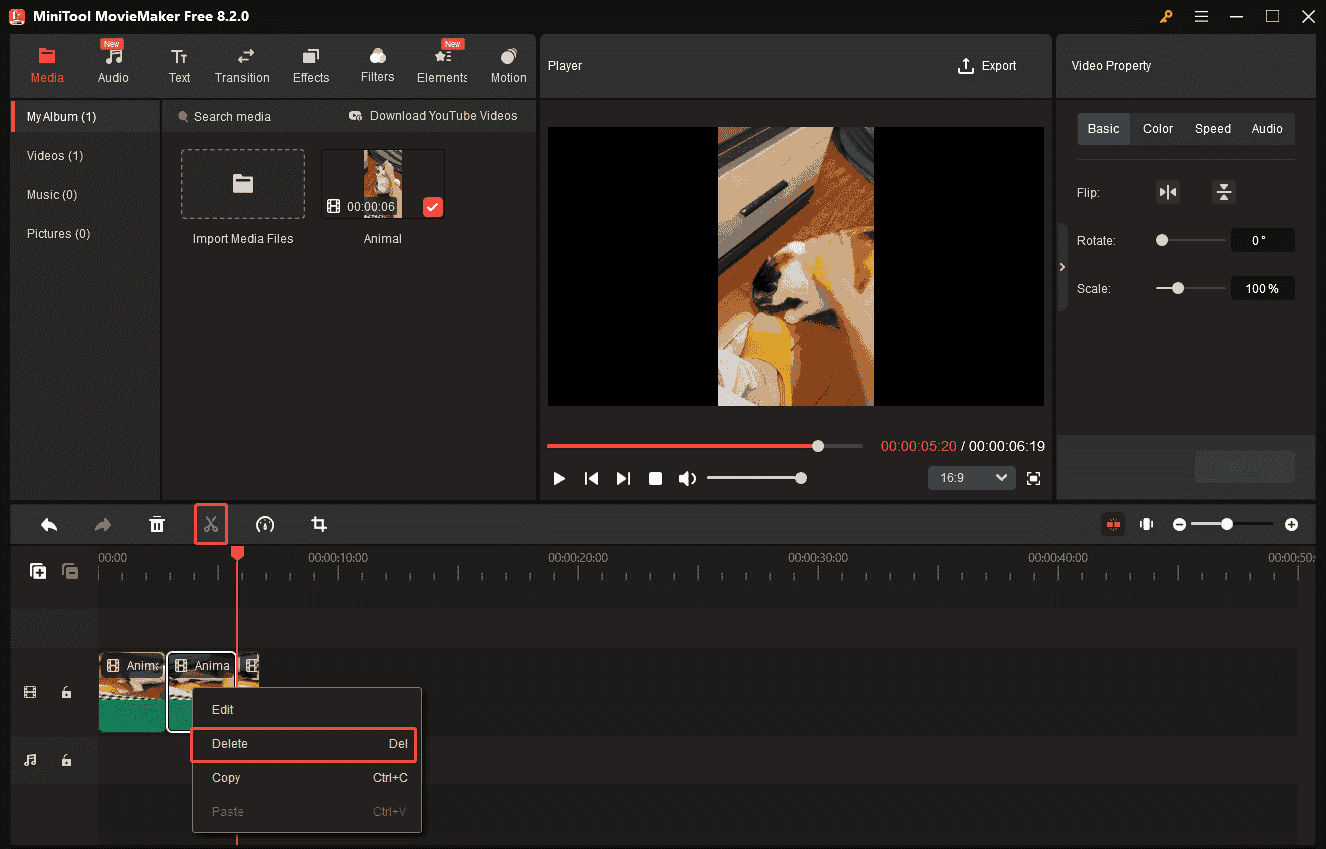This screenshot has height=849, width=1326.
Task: Redo the last action
Action: coord(102,524)
